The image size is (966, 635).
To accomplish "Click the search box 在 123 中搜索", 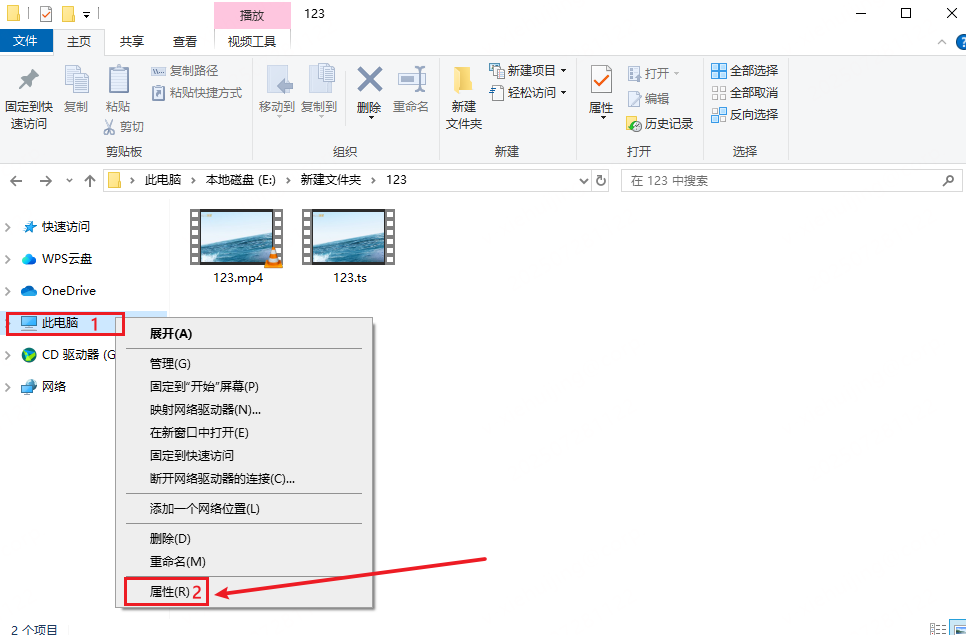I will click(x=792, y=180).
